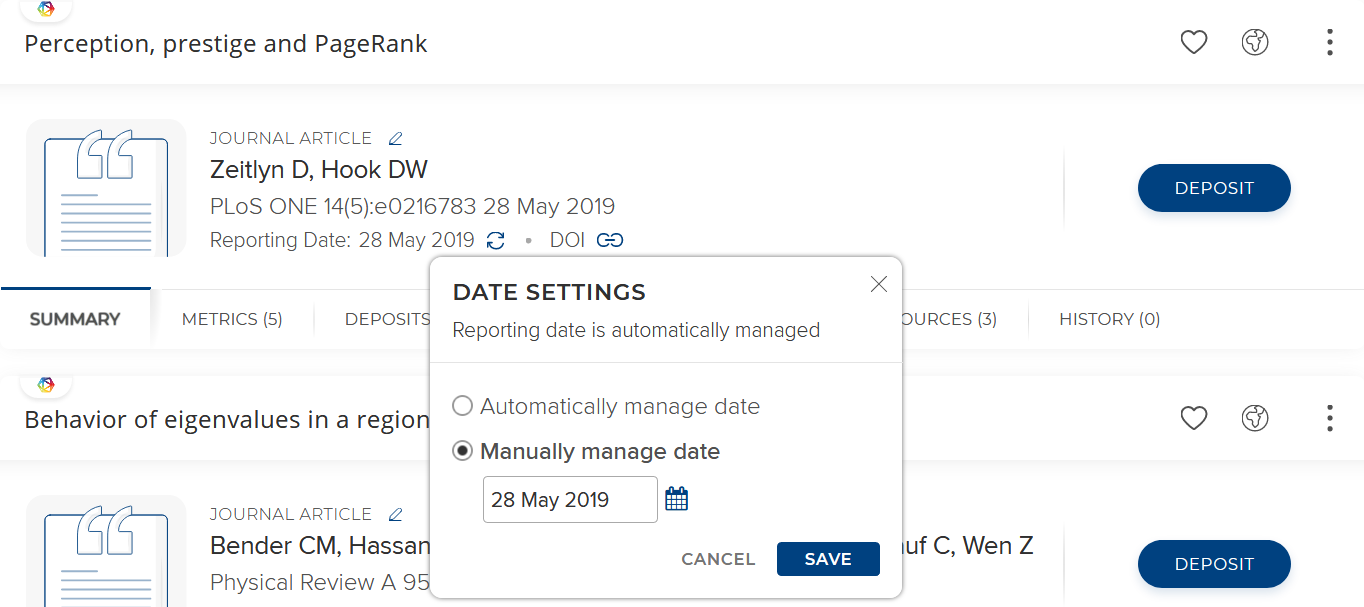Favourite the Behavior of eigenvalues publication
The width and height of the screenshot is (1364, 607).
tap(1194, 418)
